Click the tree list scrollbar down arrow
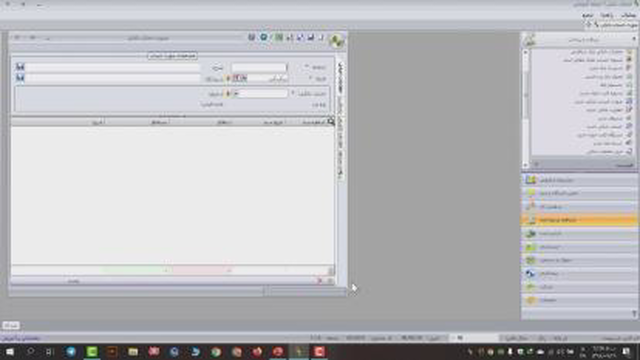640x360 pixels. click(526, 164)
